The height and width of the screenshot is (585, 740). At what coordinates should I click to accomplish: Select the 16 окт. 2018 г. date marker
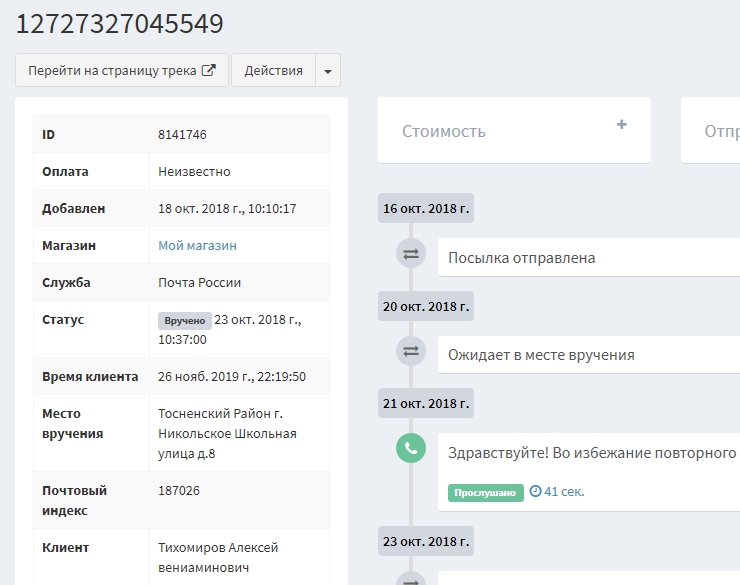point(426,208)
